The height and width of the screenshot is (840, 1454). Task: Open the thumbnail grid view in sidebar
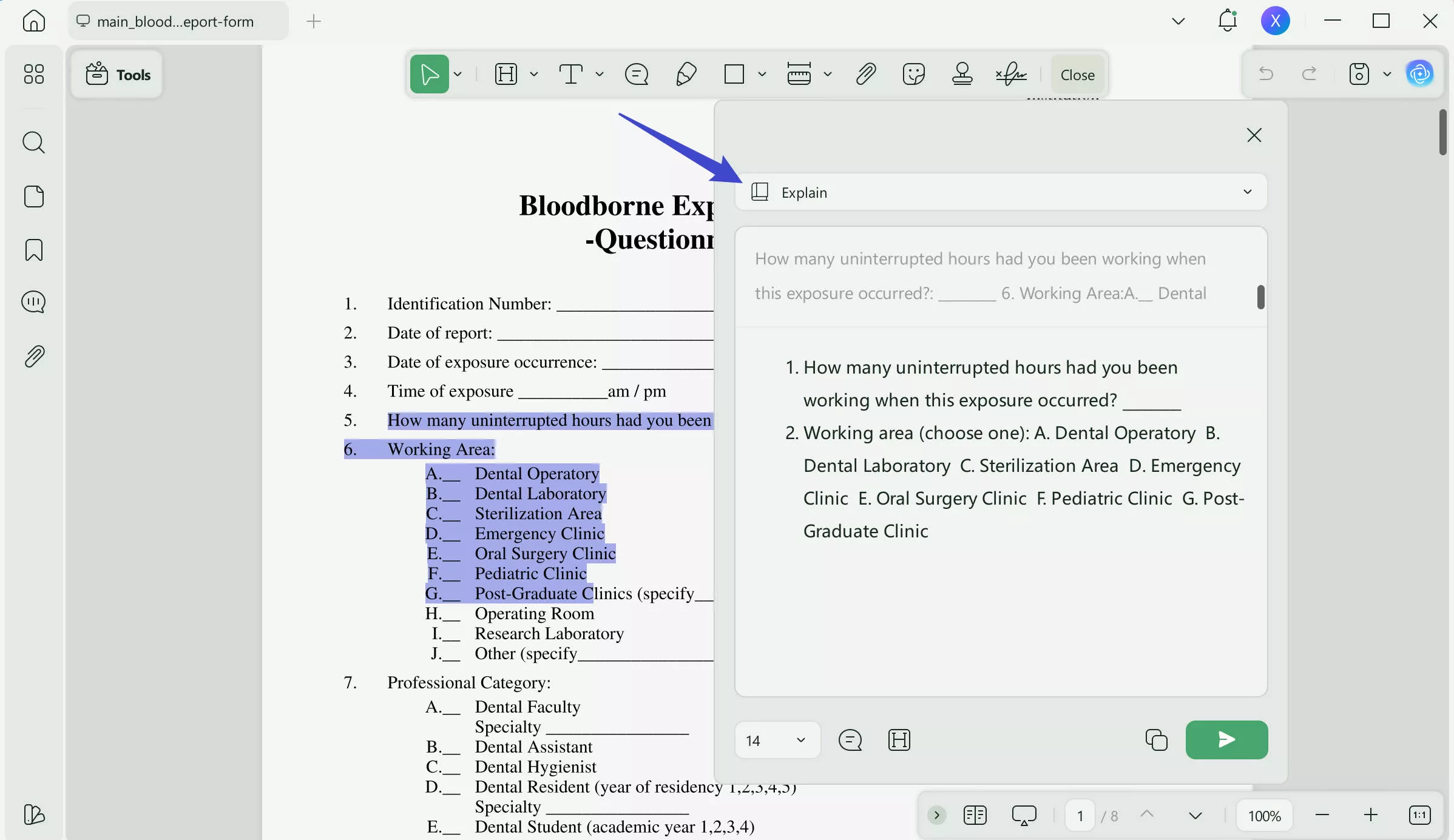tap(33, 73)
